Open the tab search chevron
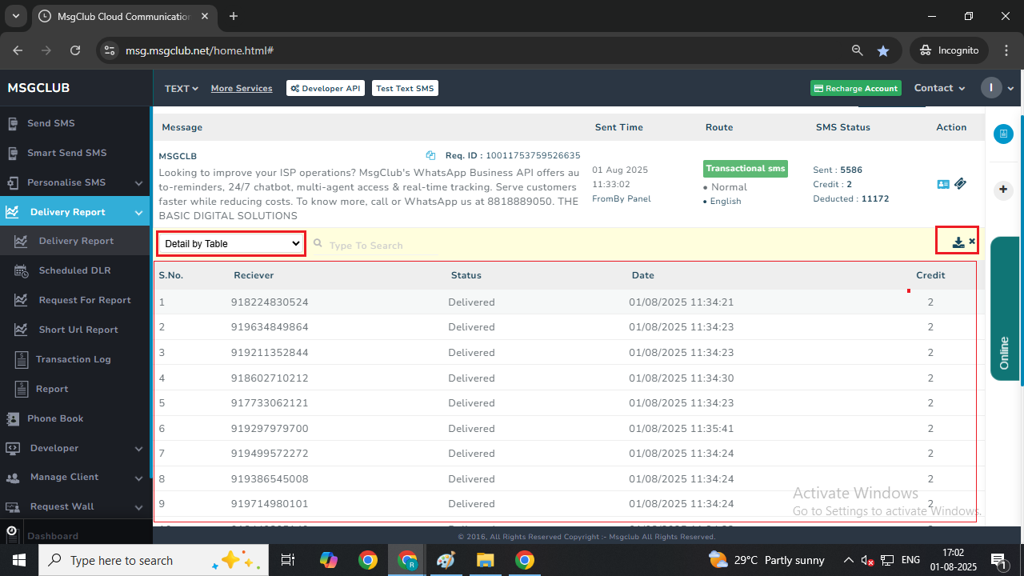This screenshot has height=576, width=1024. coord(16,16)
